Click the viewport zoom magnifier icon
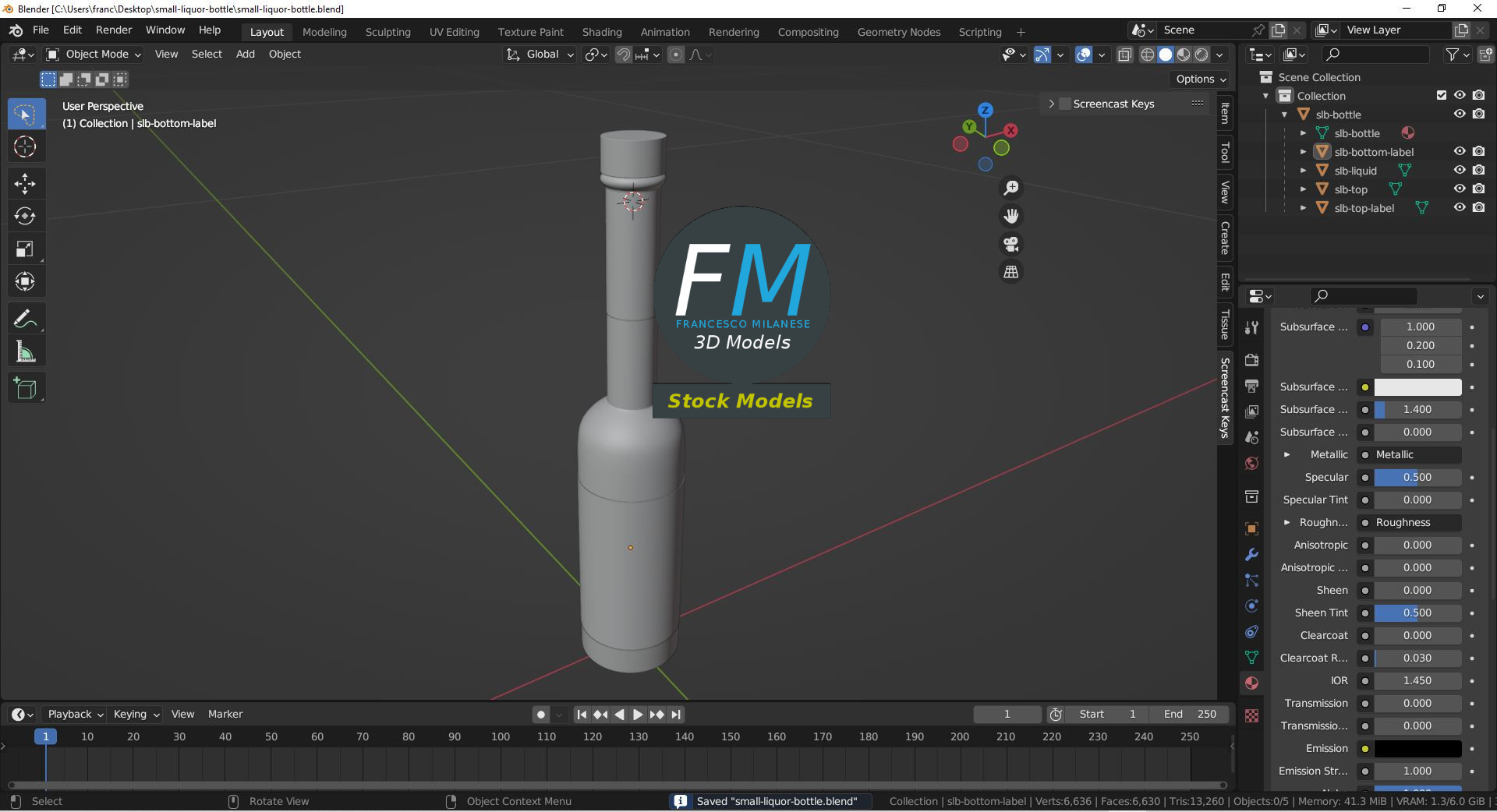Screen dimensions: 1497x812 click(x=1011, y=188)
